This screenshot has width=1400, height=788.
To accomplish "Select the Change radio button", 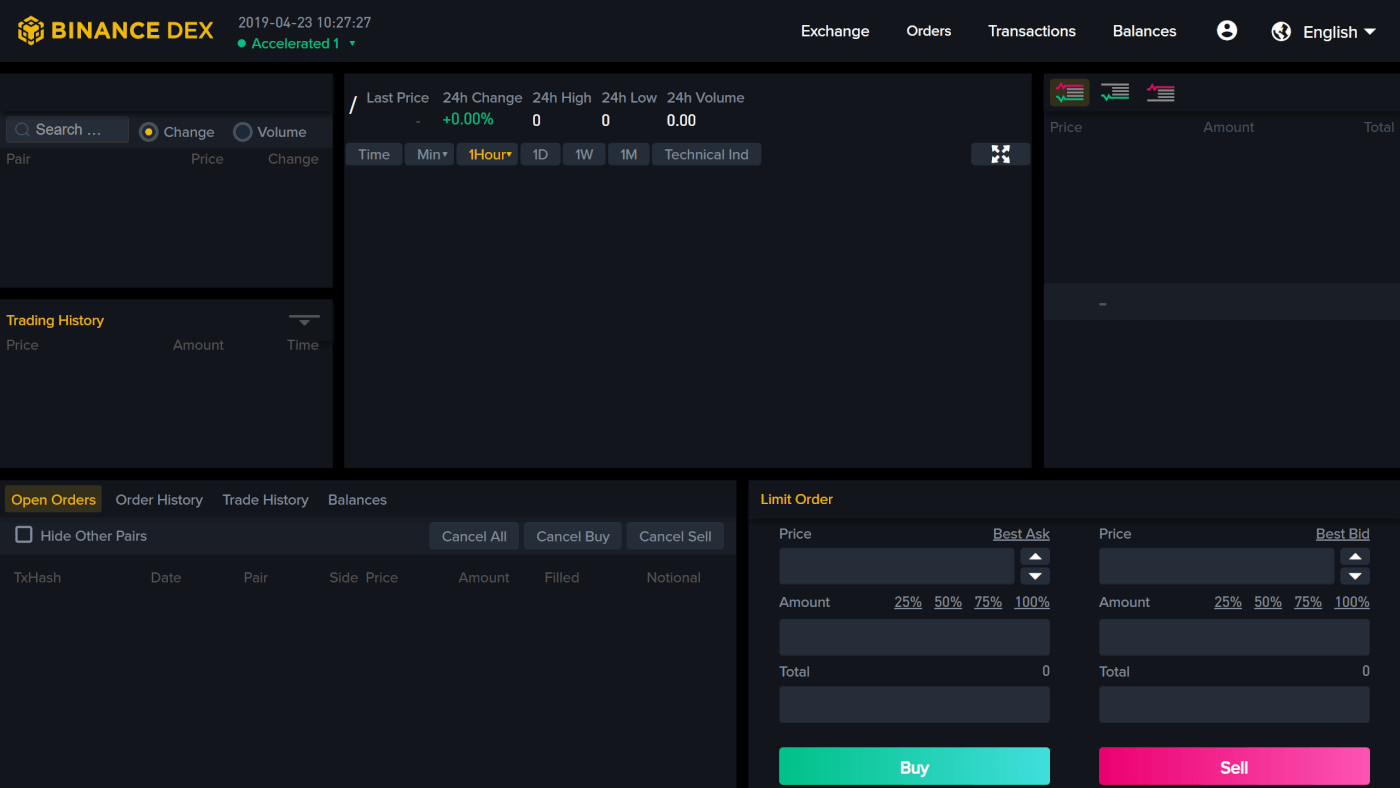I will (149, 132).
